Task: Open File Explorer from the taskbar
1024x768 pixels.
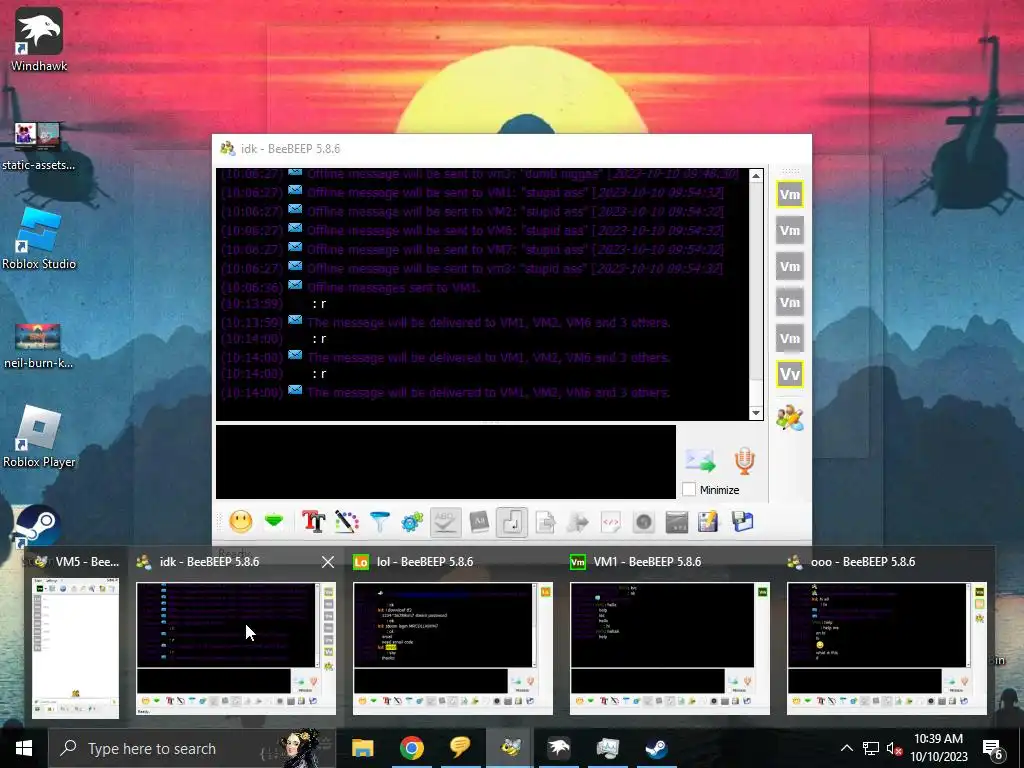Action: (x=362, y=748)
